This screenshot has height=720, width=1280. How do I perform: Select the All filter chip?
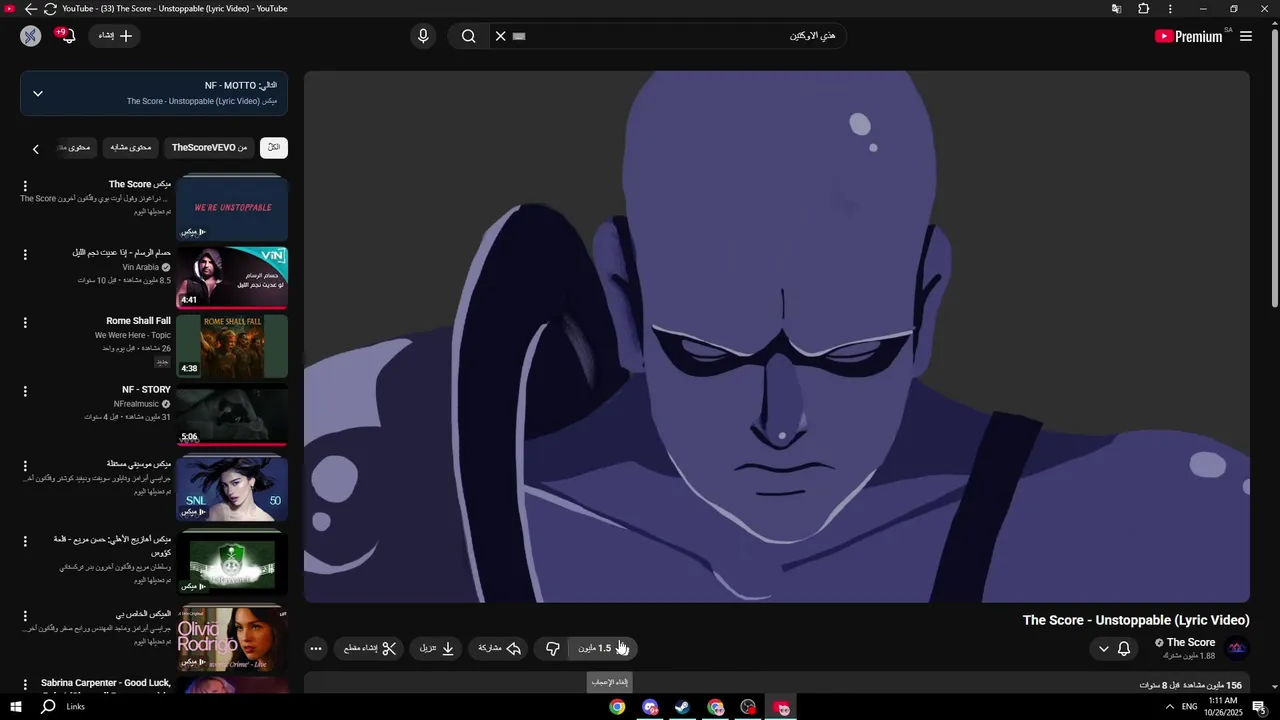(274, 147)
